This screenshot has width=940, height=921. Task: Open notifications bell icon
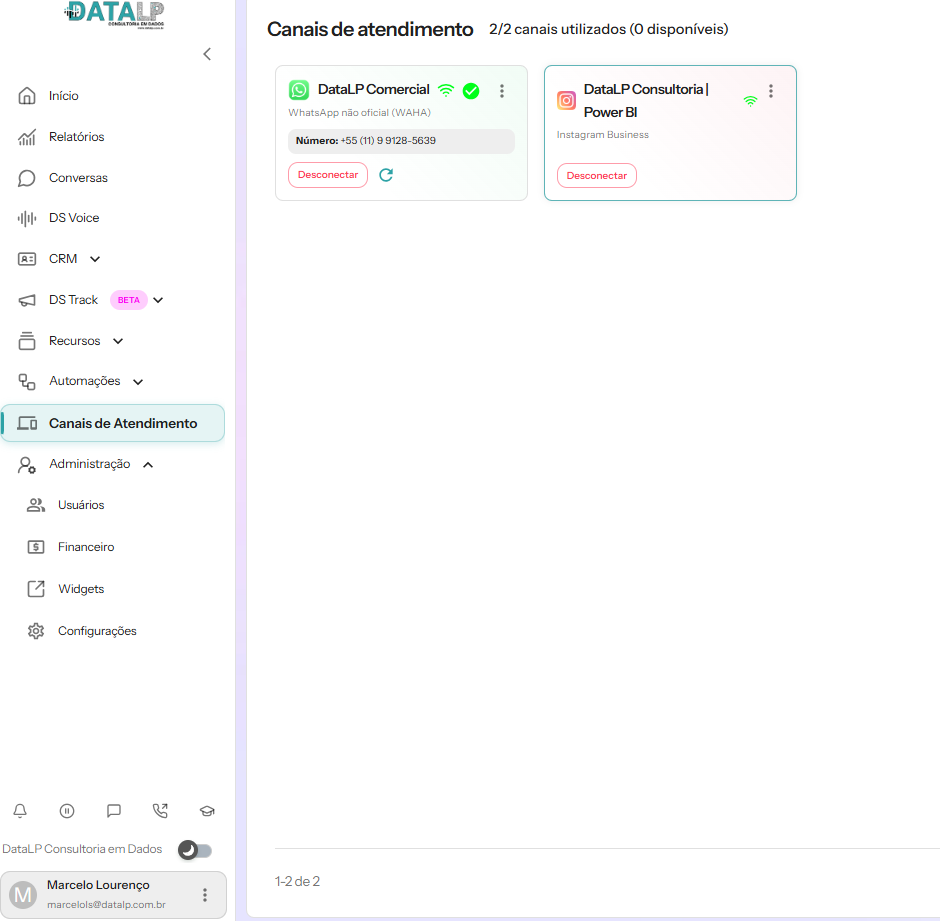click(x=20, y=811)
